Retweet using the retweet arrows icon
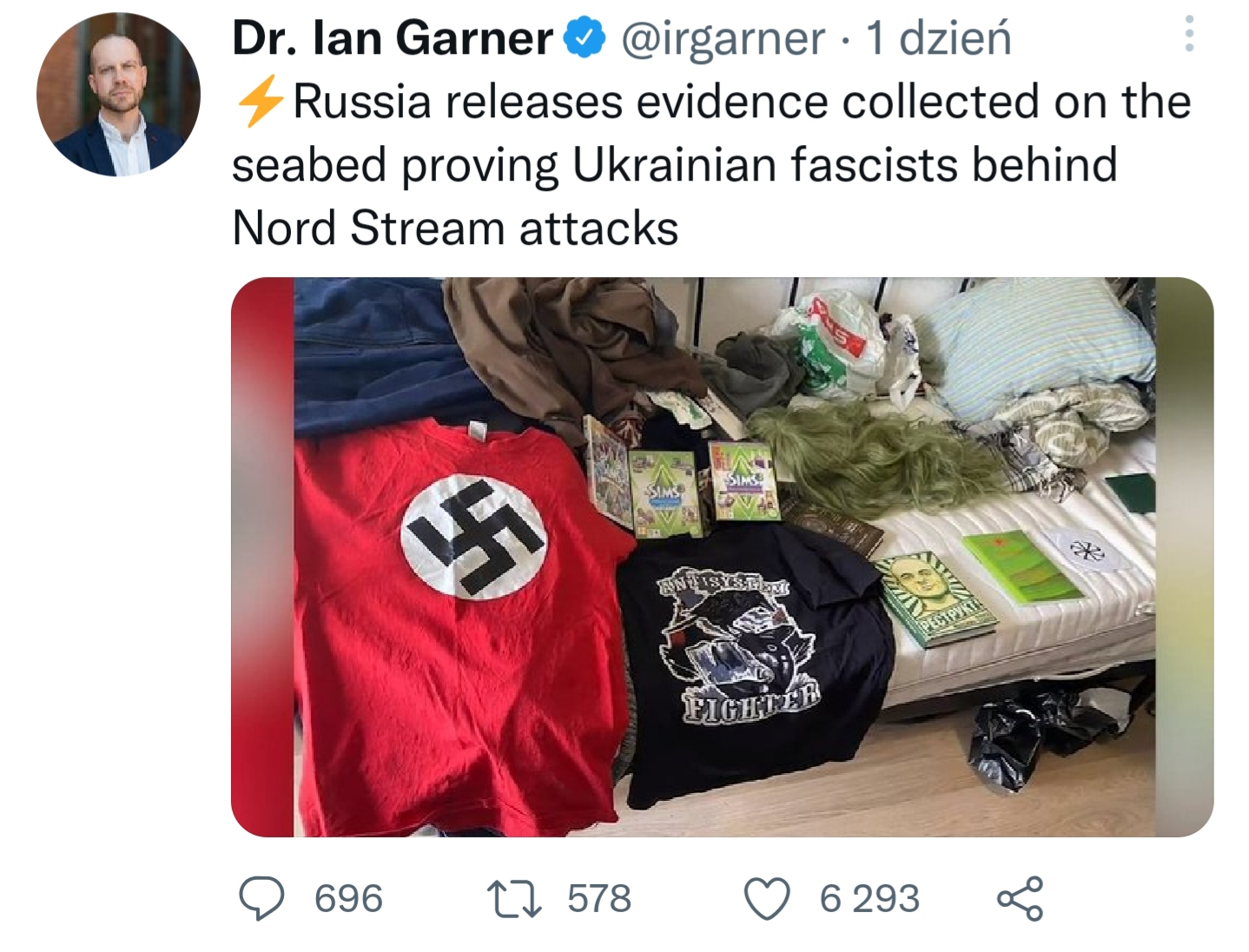The width and height of the screenshot is (1249, 952). 514,899
